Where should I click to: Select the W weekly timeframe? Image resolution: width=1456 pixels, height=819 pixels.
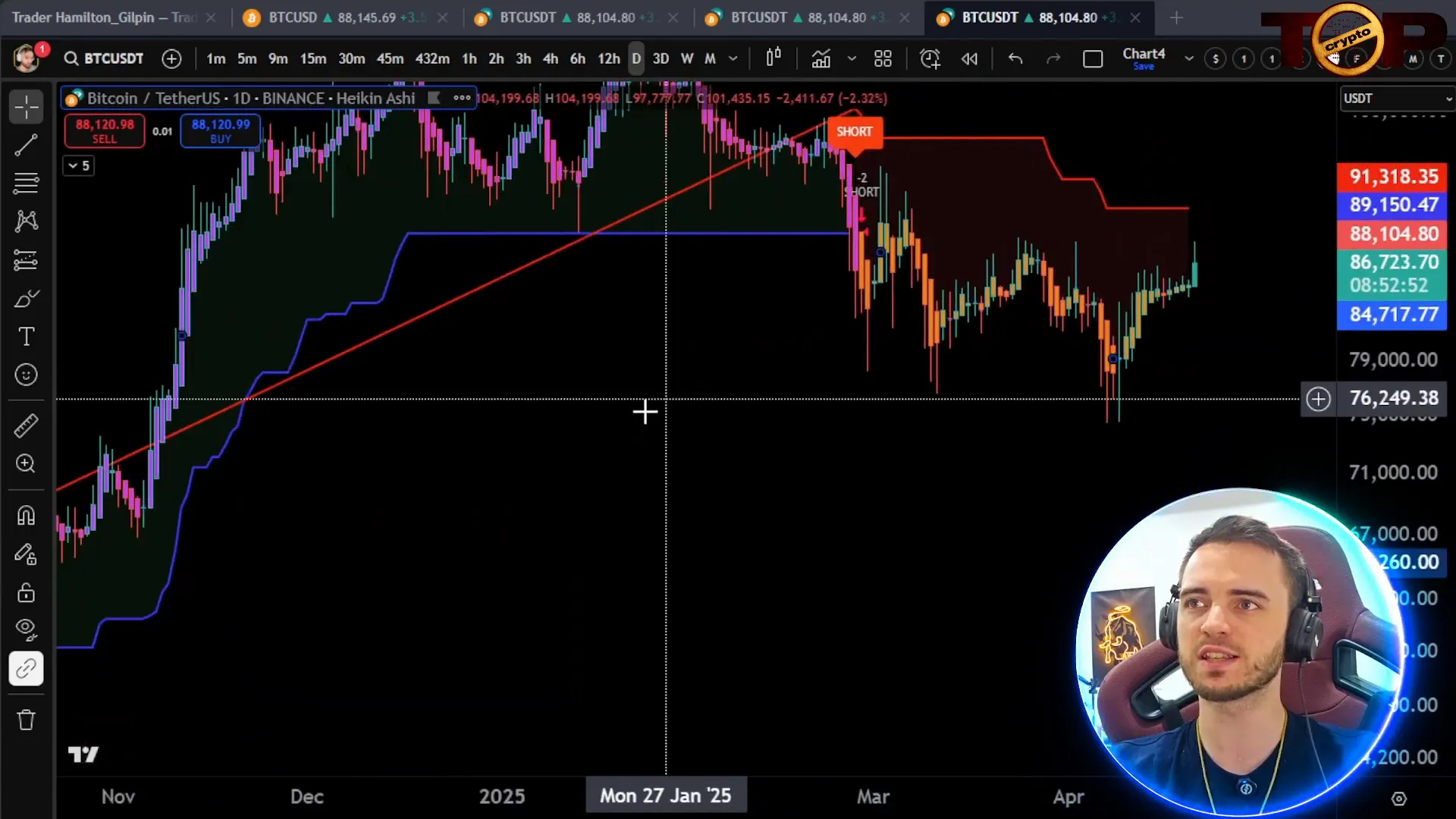(x=687, y=58)
